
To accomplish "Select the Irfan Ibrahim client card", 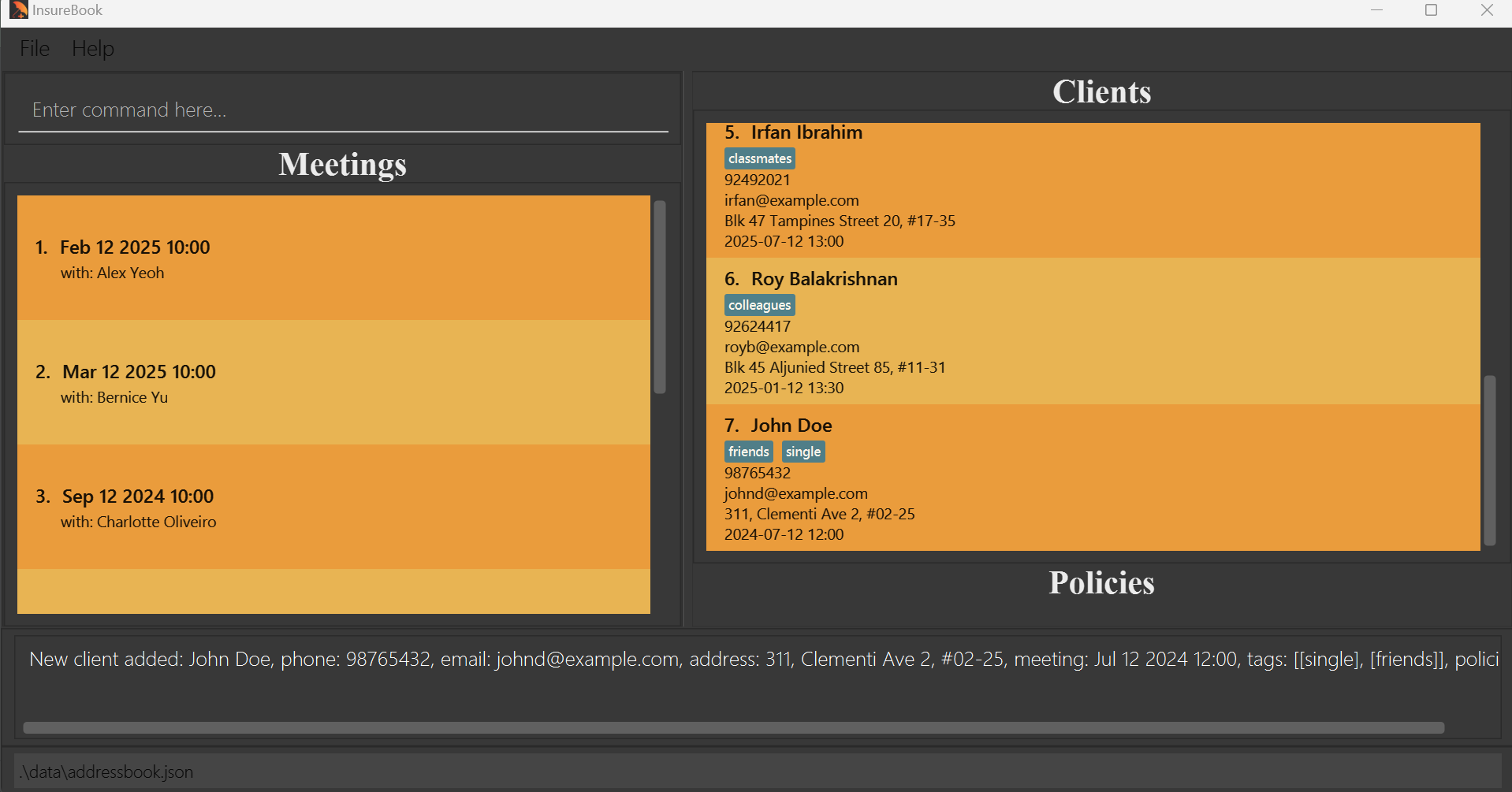I will click(1093, 190).
